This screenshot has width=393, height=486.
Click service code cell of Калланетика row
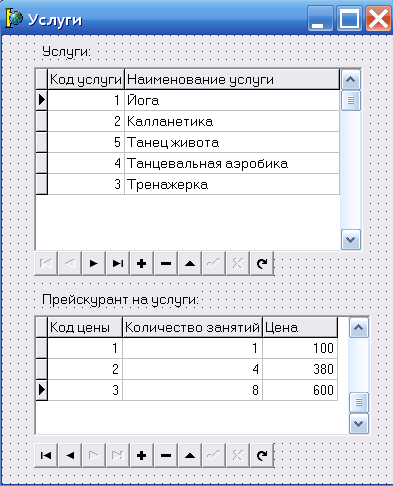[x=86, y=121]
